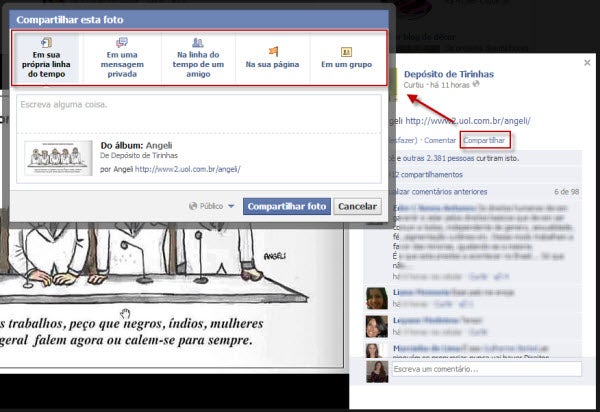Close the photo viewer with X
Screen dimensions: 600x412
pyautogui.click(x=587, y=62)
